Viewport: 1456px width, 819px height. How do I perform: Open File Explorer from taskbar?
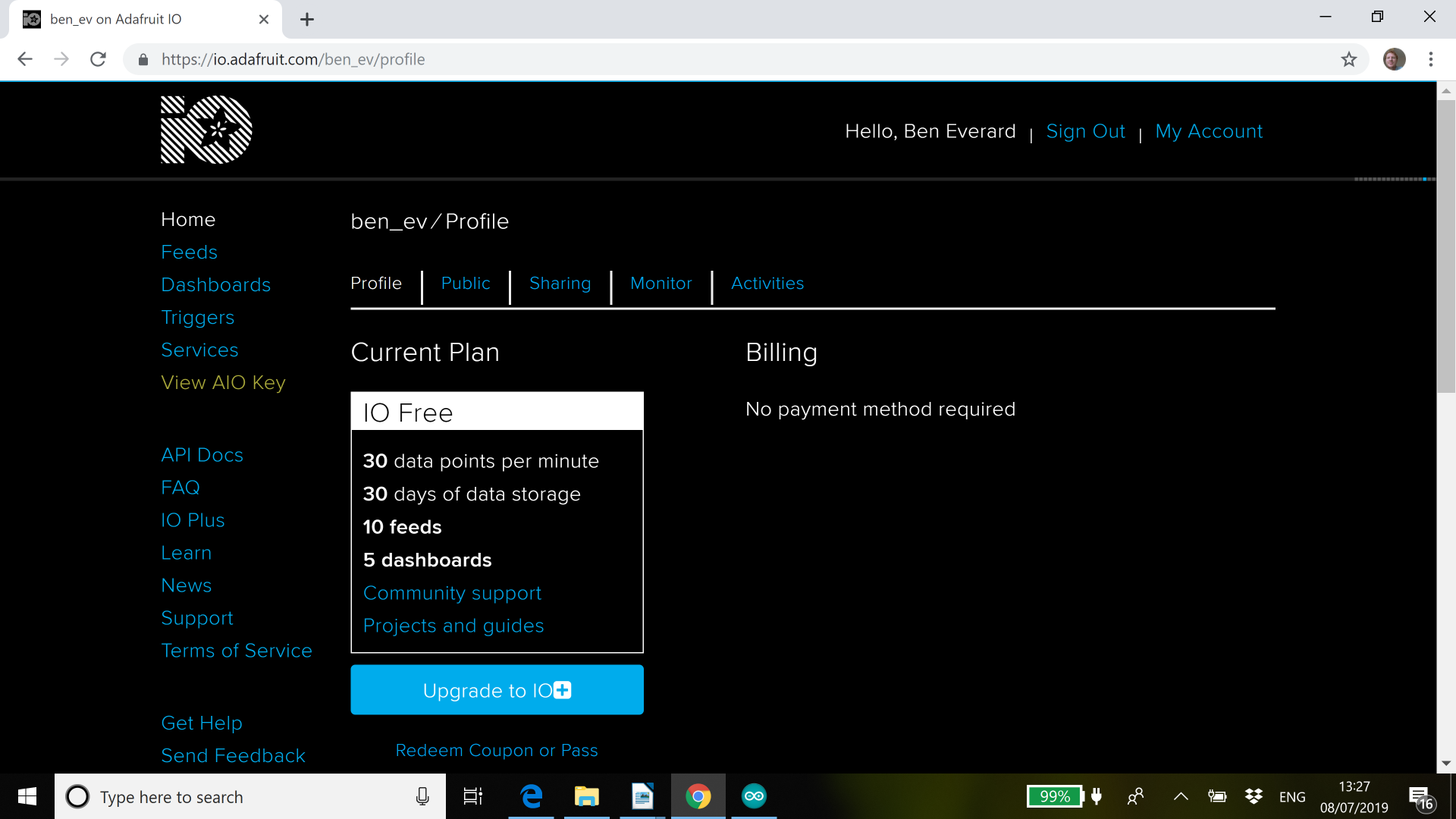pyautogui.click(x=586, y=796)
